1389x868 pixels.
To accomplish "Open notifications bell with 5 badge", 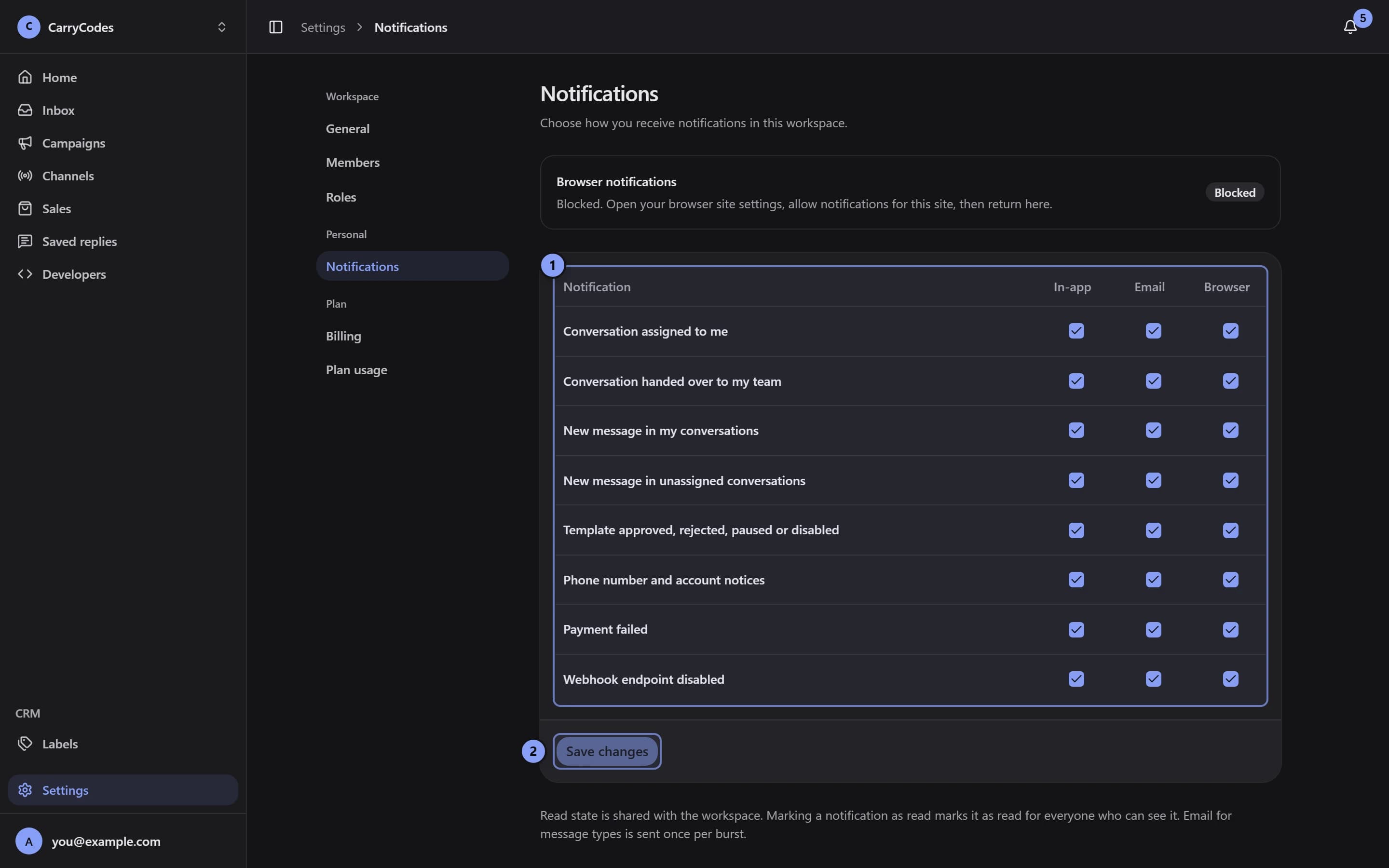I will [x=1350, y=27].
